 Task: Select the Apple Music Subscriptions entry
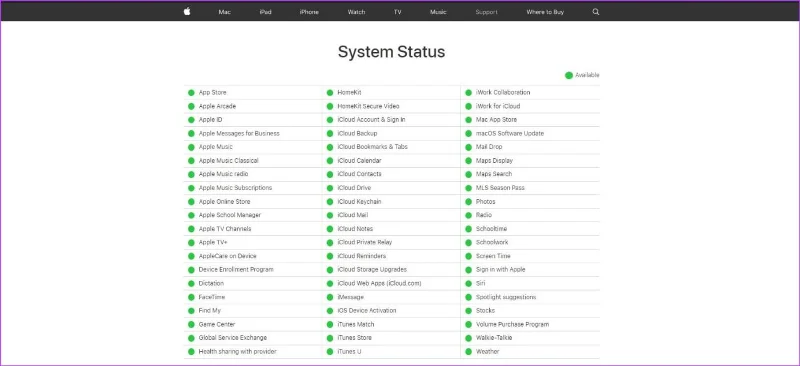point(235,188)
